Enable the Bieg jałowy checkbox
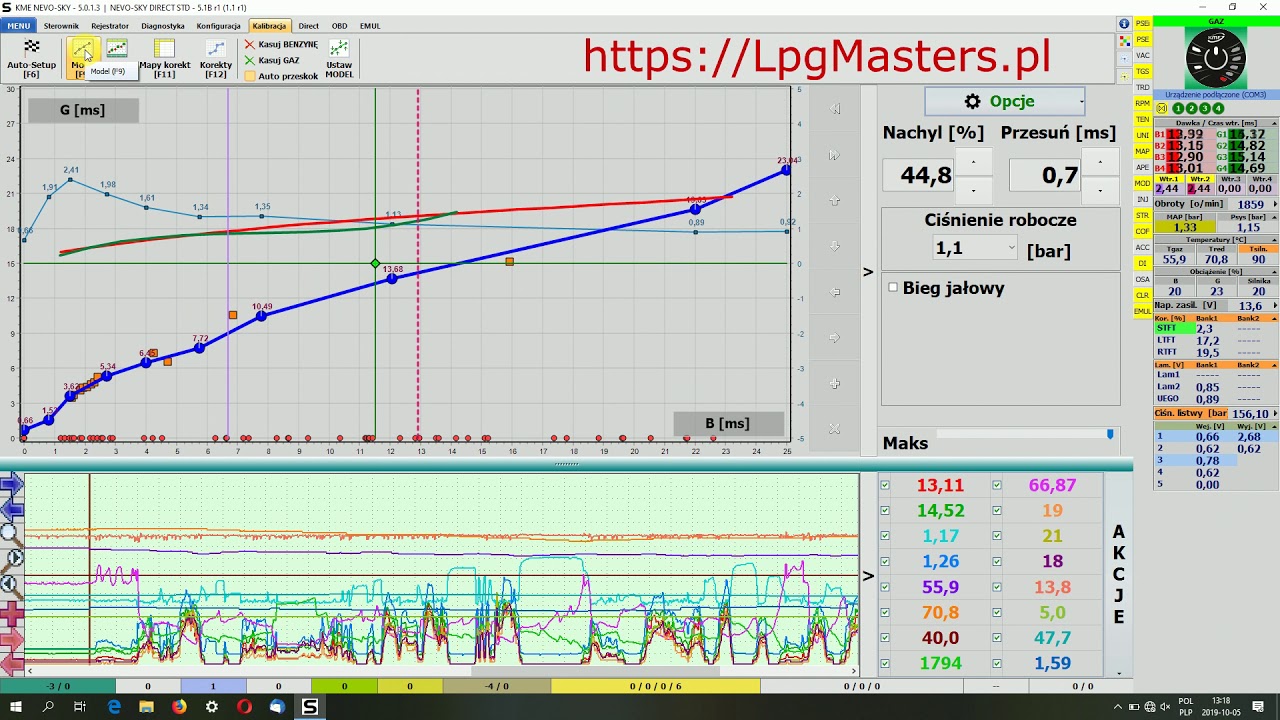Image resolution: width=1280 pixels, height=720 pixels. point(893,288)
